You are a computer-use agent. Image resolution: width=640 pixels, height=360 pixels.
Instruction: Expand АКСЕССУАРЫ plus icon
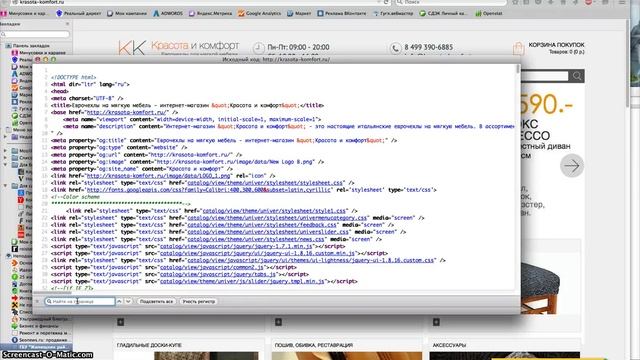436,322
